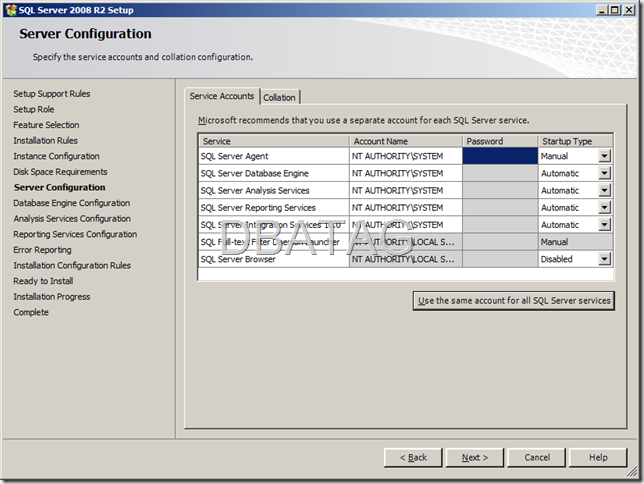Select the SQL Server Agent service row
Viewport: 644px width, 484px height.
[x=274, y=156]
